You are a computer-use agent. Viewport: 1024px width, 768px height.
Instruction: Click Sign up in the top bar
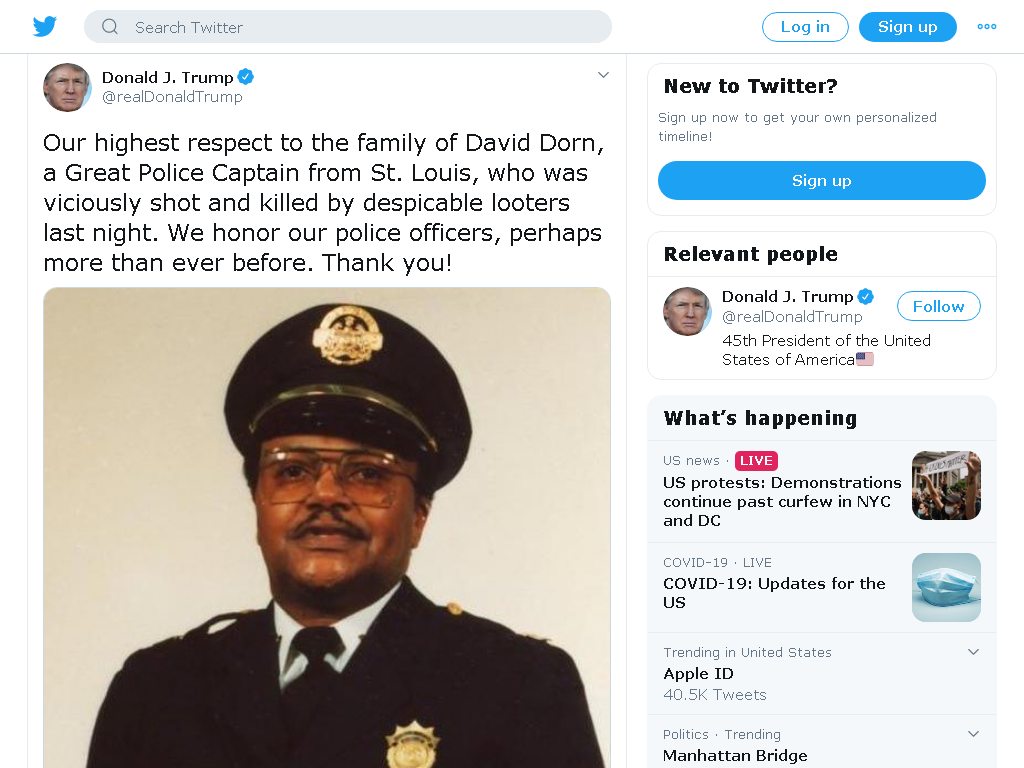tap(907, 27)
